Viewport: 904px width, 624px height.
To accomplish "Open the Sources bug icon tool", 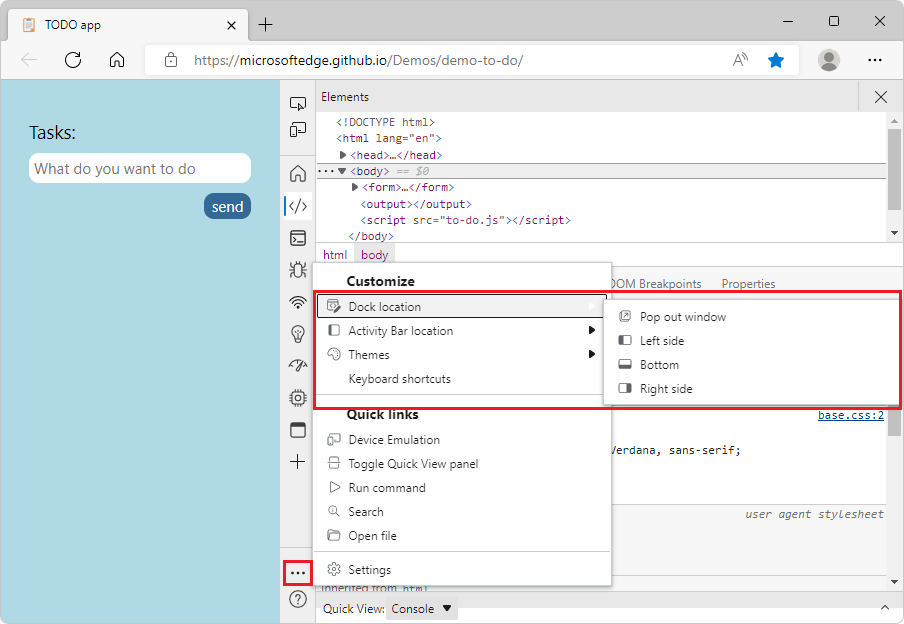I will coord(297,269).
